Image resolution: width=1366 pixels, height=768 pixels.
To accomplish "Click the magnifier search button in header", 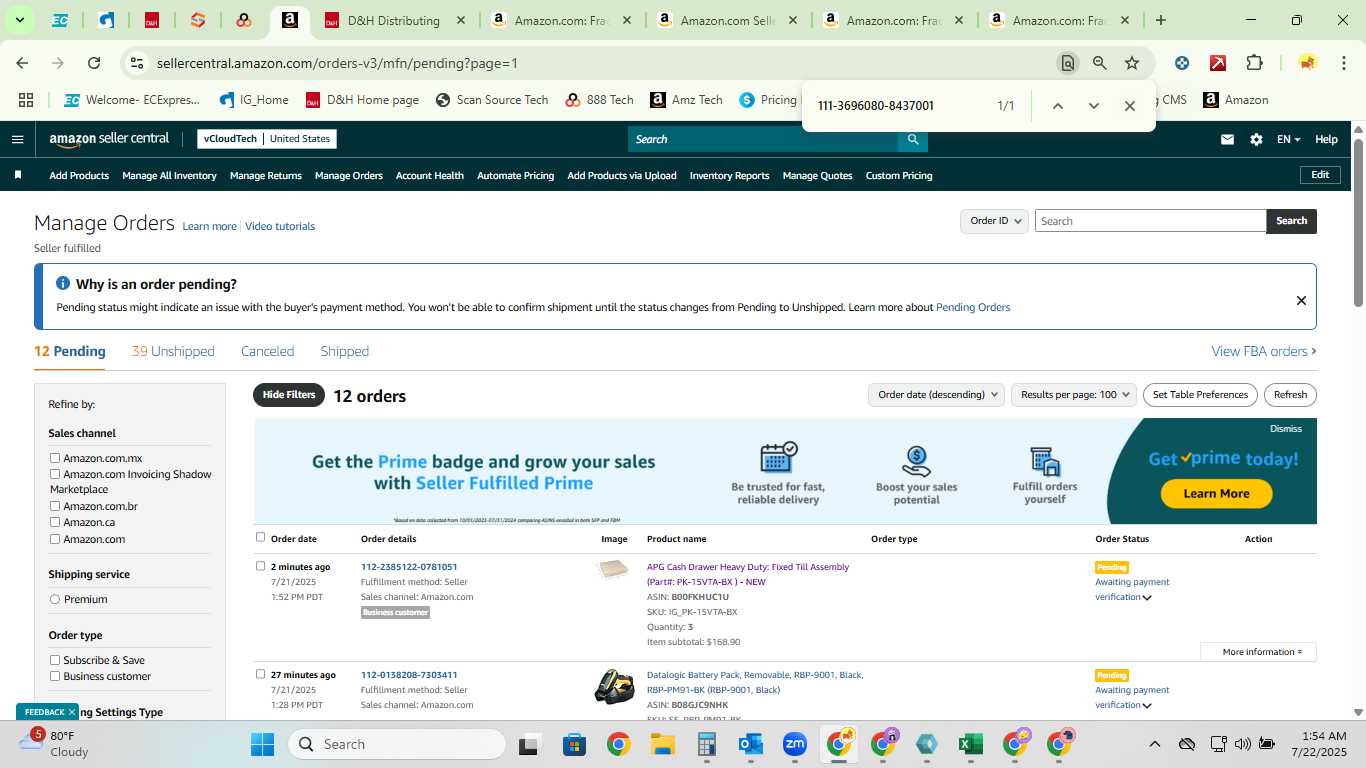I will tap(912, 139).
